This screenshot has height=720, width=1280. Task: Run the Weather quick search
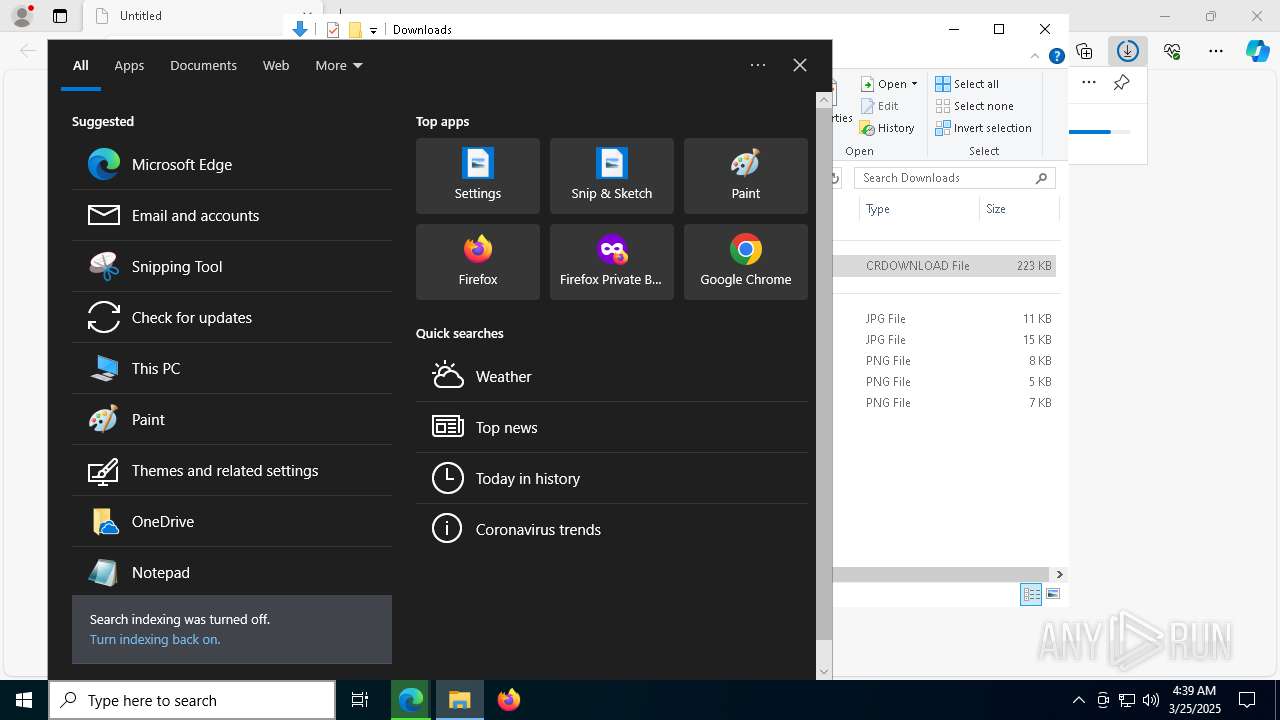[612, 376]
